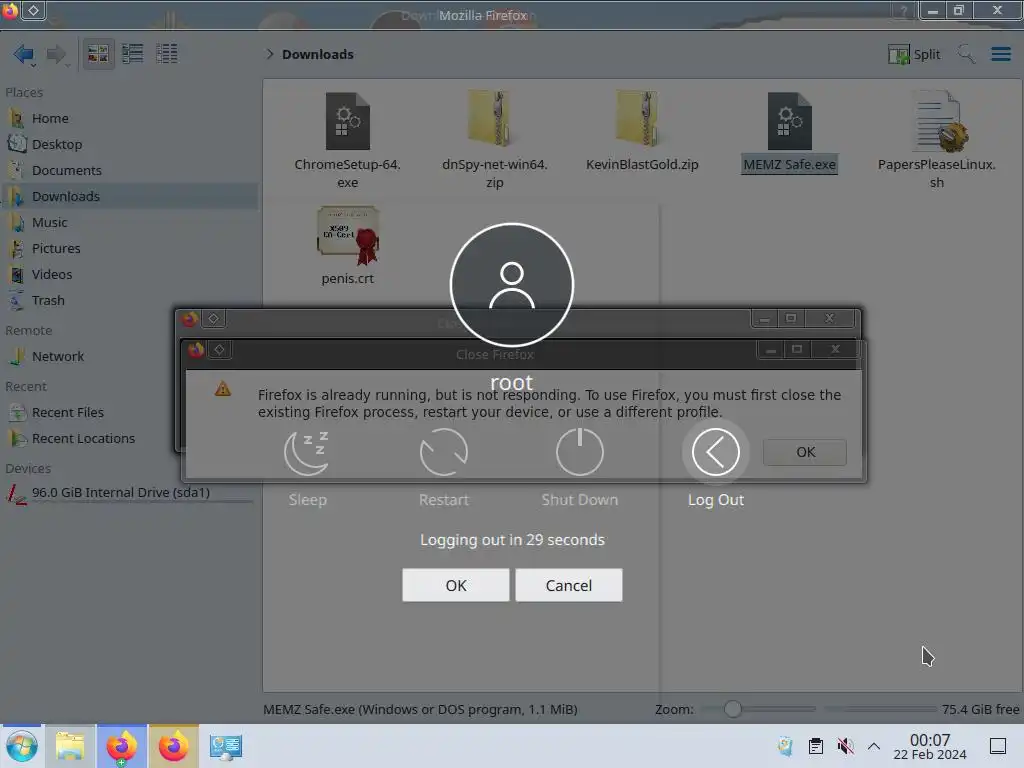
Task: Click the Shut Down power icon
Action: pos(579,452)
